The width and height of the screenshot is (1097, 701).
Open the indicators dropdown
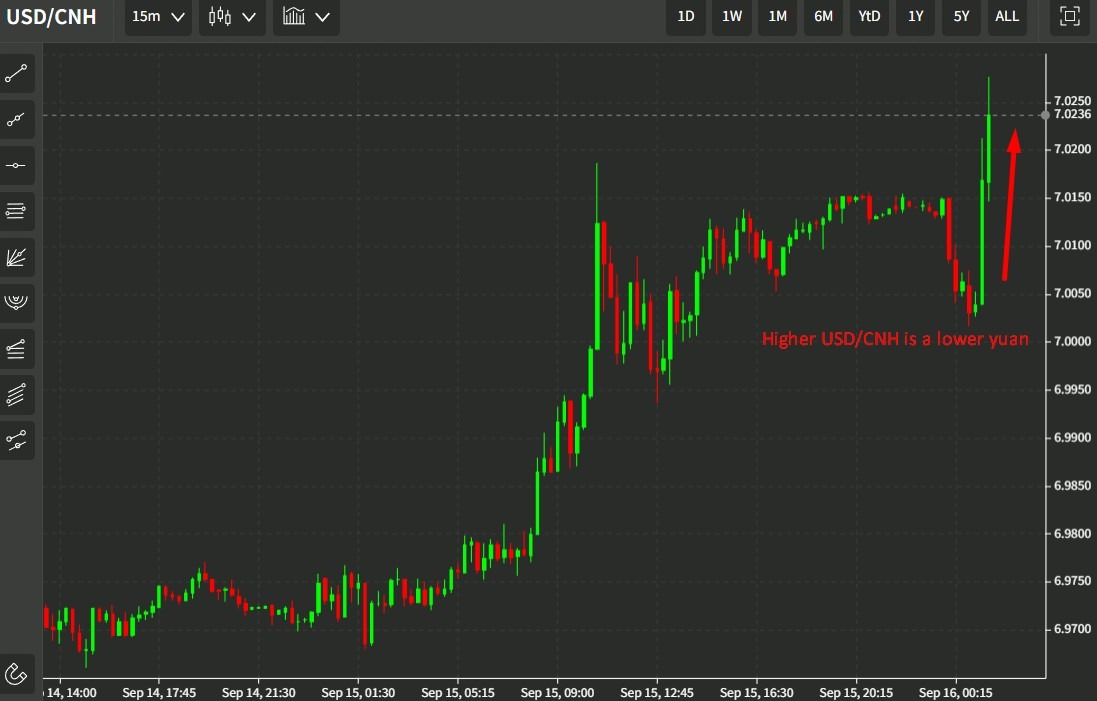click(306, 17)
